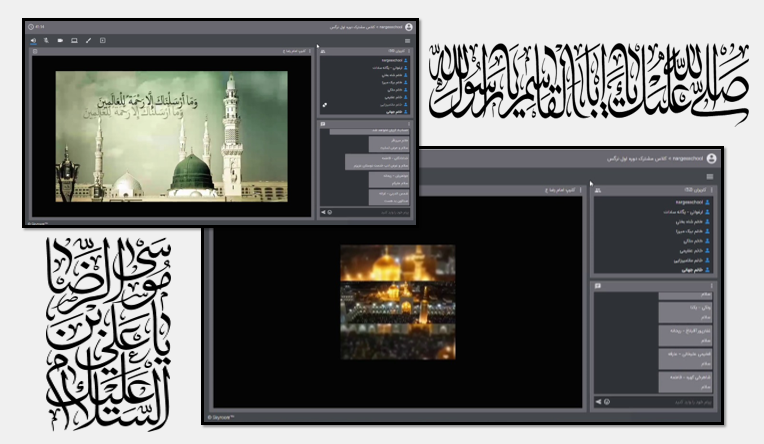Open the profile avatar in the lower window
Viewport: 764px width, 444px height.
[711, 158]
